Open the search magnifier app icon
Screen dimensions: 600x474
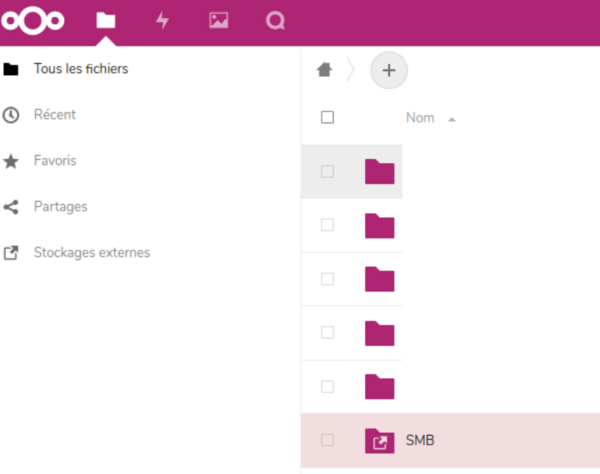(x=276, y=21)
